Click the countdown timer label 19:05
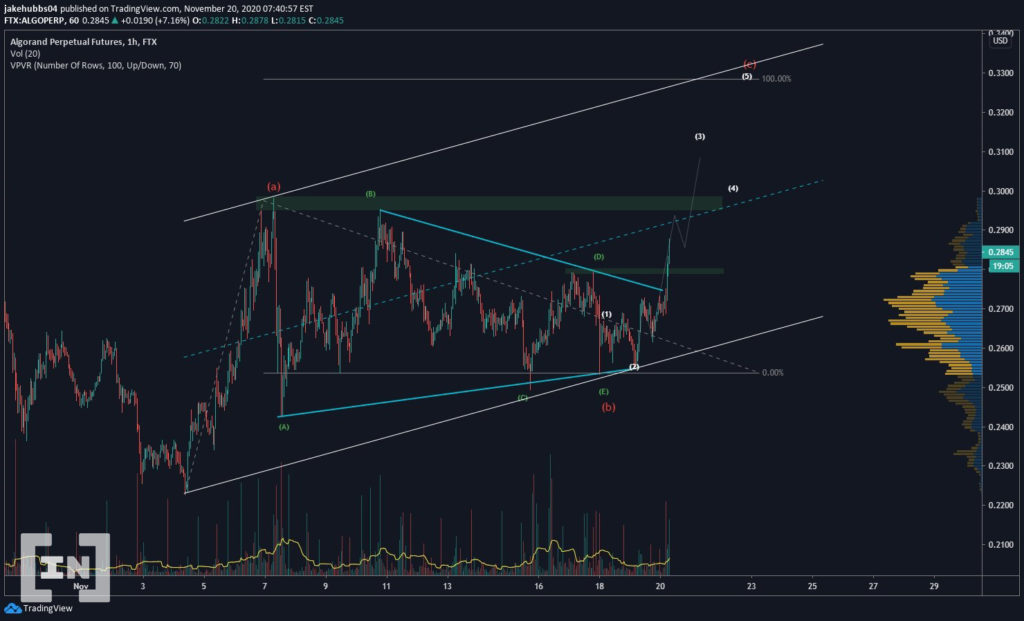 tap(1002, 266)
